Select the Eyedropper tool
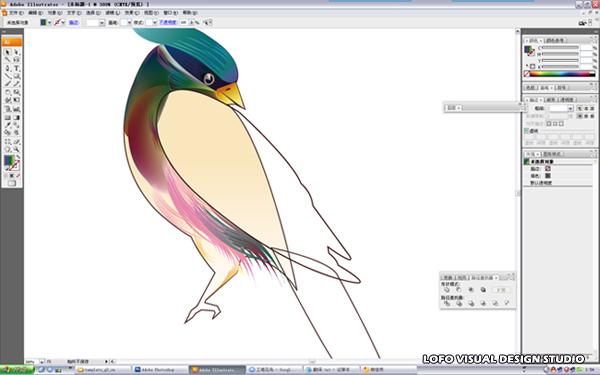The width and height of the screenshot is (600, 375). pos(7,125)
